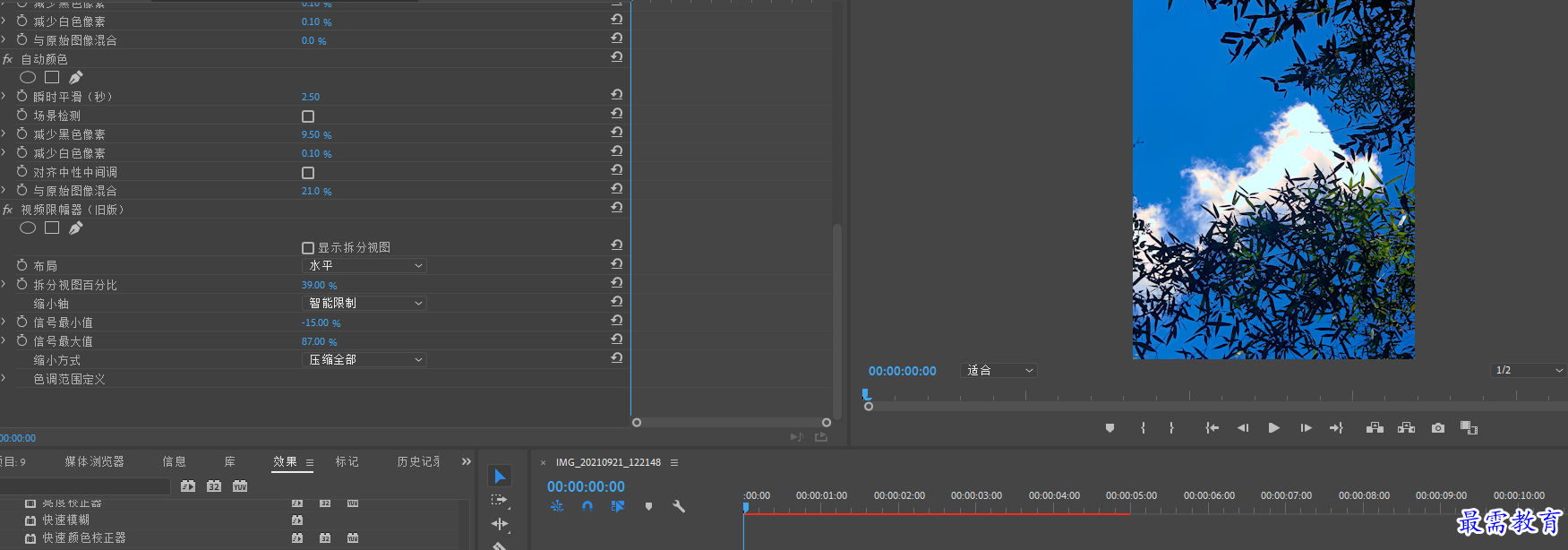
Task: Mark Out point in program monitor
Action: point(1171,428)
